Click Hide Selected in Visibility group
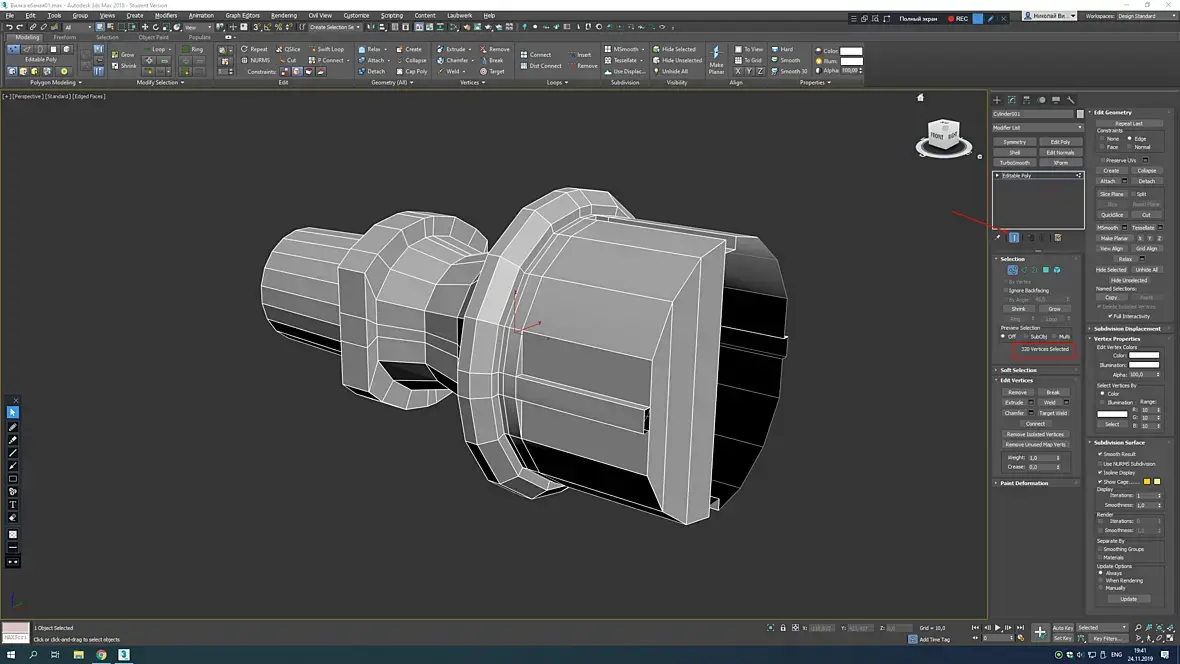The height and width of the screenshot is (664, 1180). tap(674, 49)
